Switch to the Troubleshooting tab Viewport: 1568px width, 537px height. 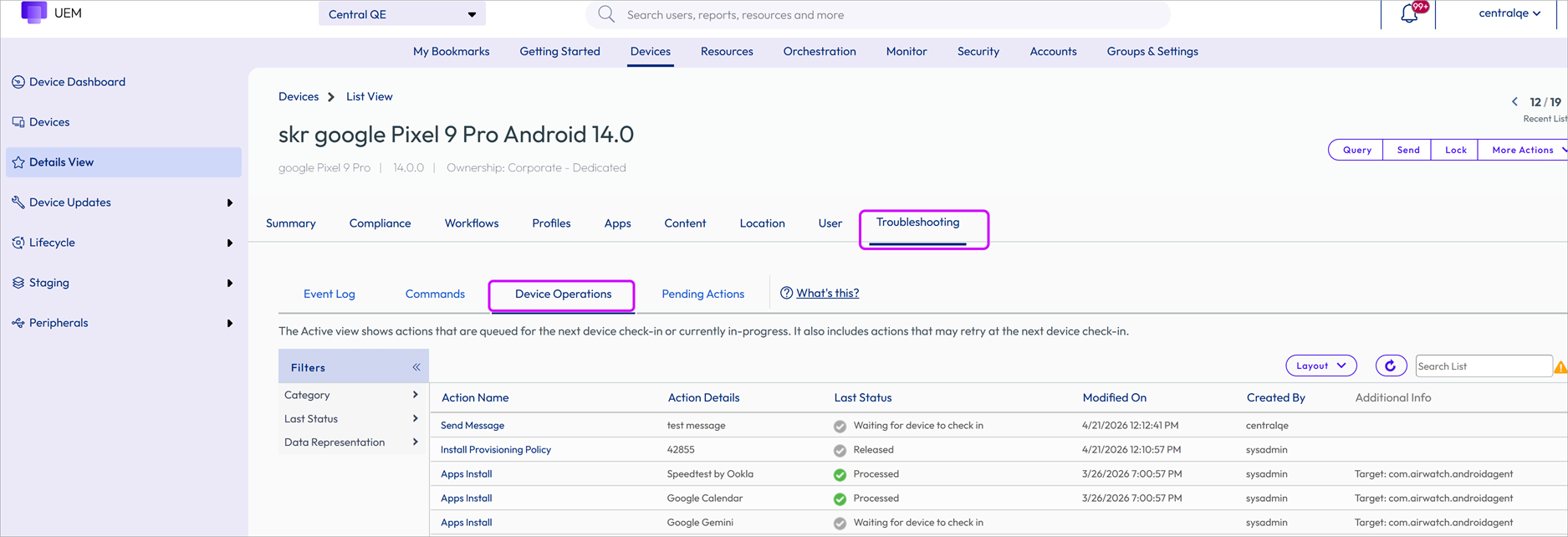coord(917,222)
